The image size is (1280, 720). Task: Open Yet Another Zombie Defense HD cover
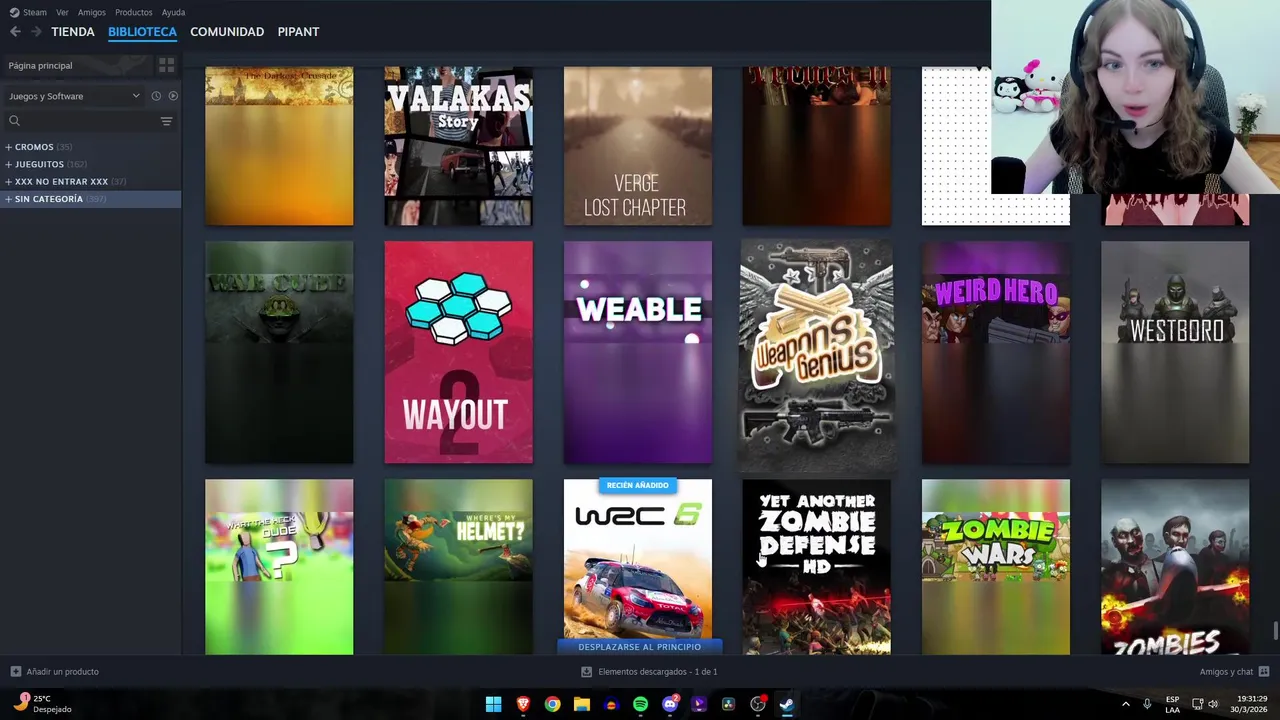tap(817, 567)
